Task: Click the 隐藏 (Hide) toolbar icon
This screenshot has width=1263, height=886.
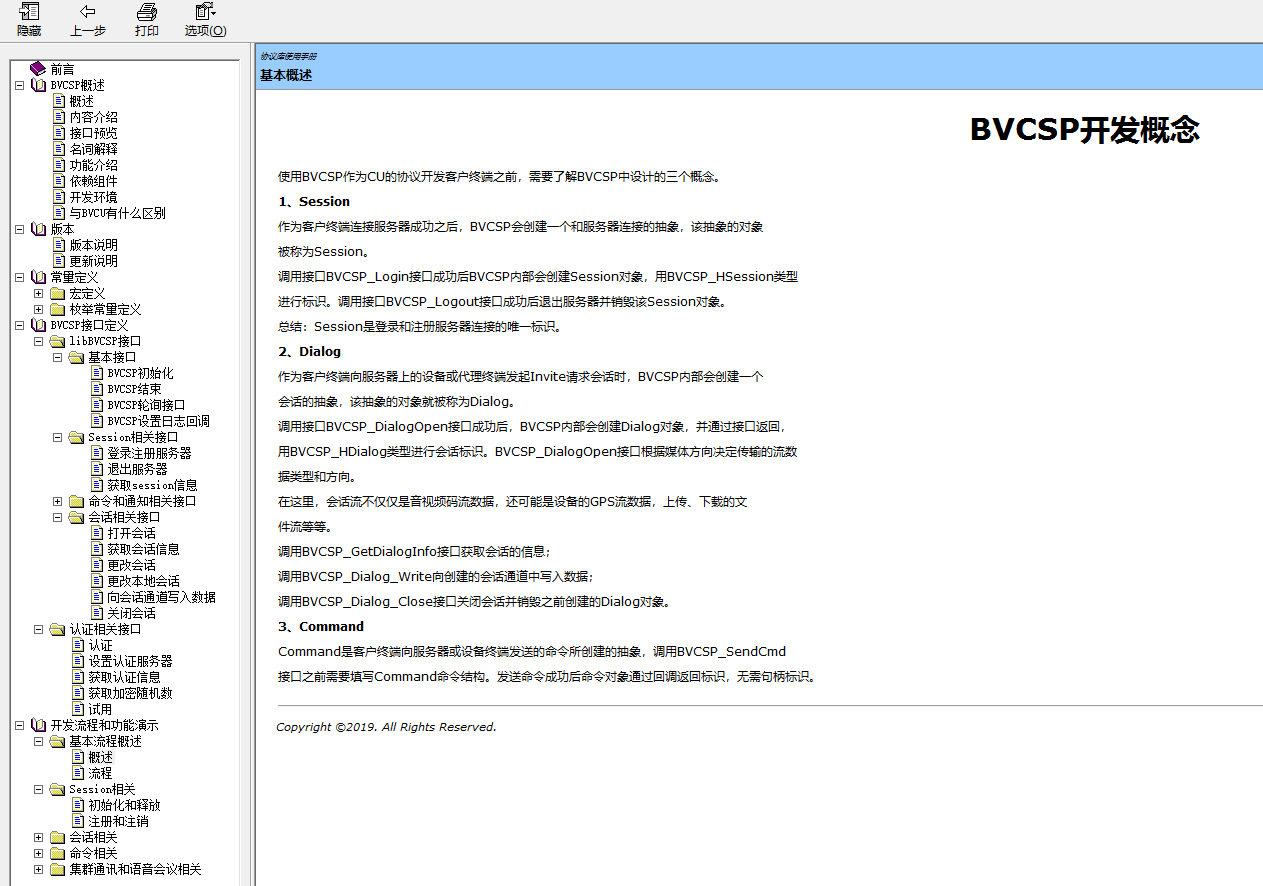Action: [29, 12]
